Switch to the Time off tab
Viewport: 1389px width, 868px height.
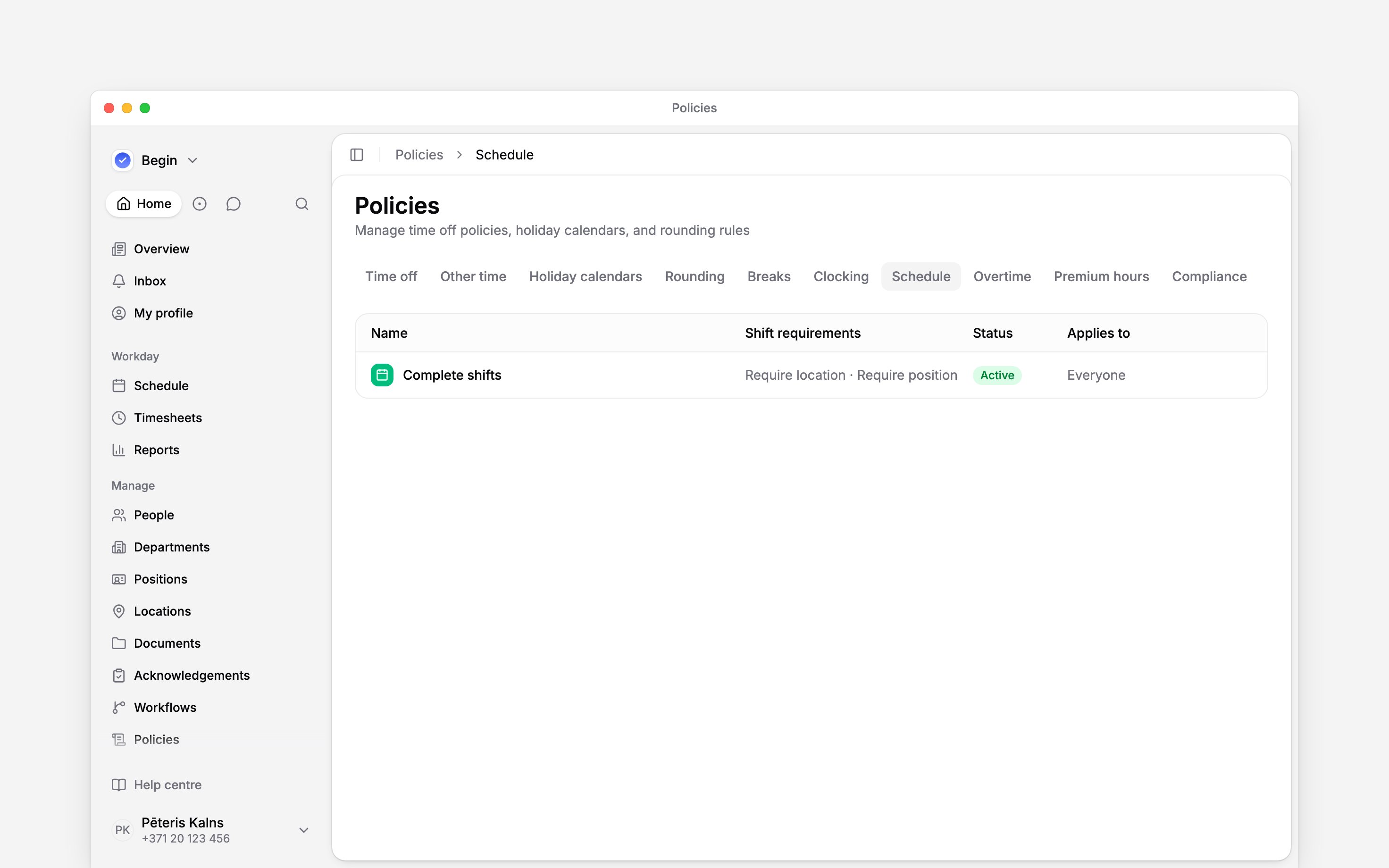392,277
